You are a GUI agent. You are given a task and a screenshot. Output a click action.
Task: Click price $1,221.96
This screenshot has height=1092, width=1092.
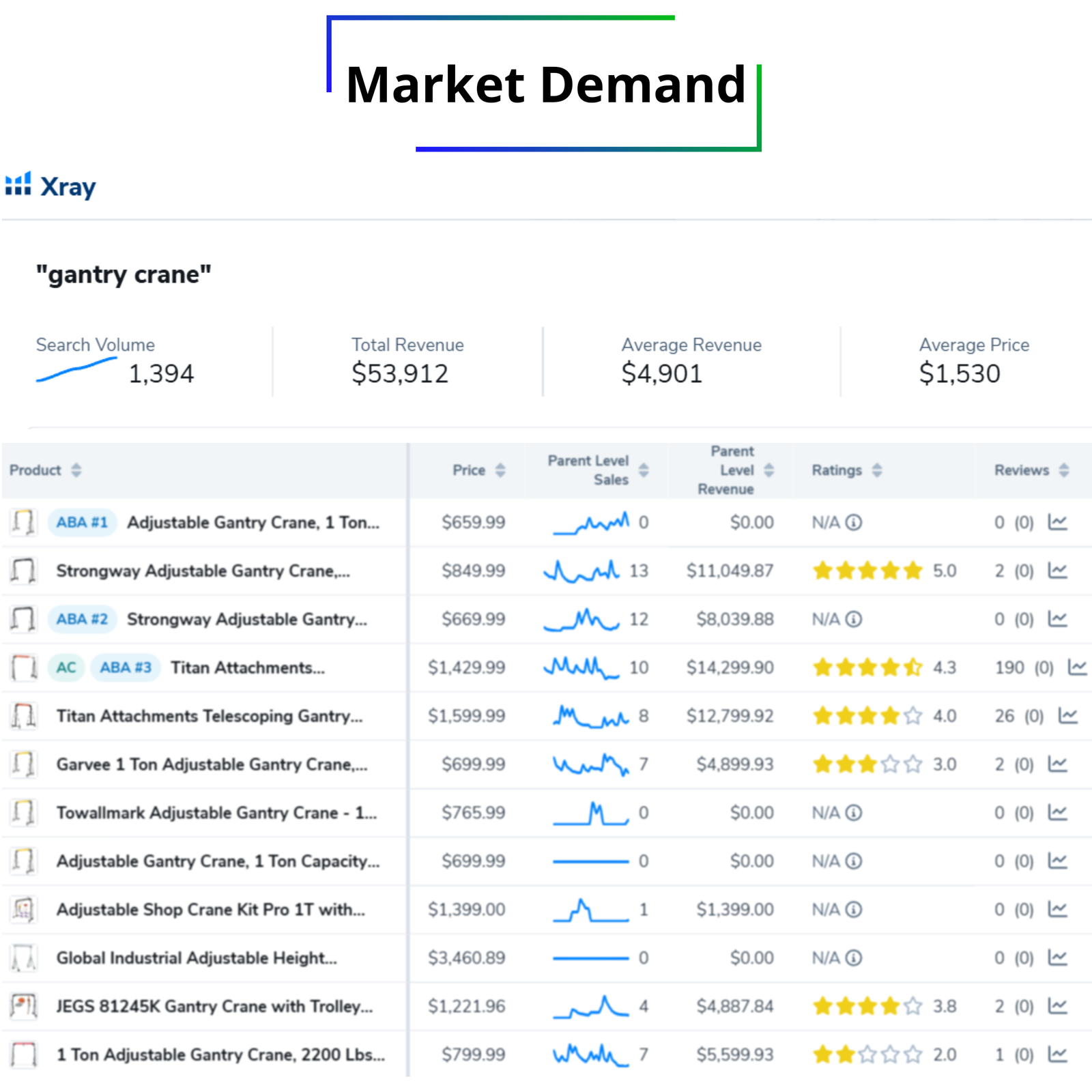click(x=467, y=1007)
